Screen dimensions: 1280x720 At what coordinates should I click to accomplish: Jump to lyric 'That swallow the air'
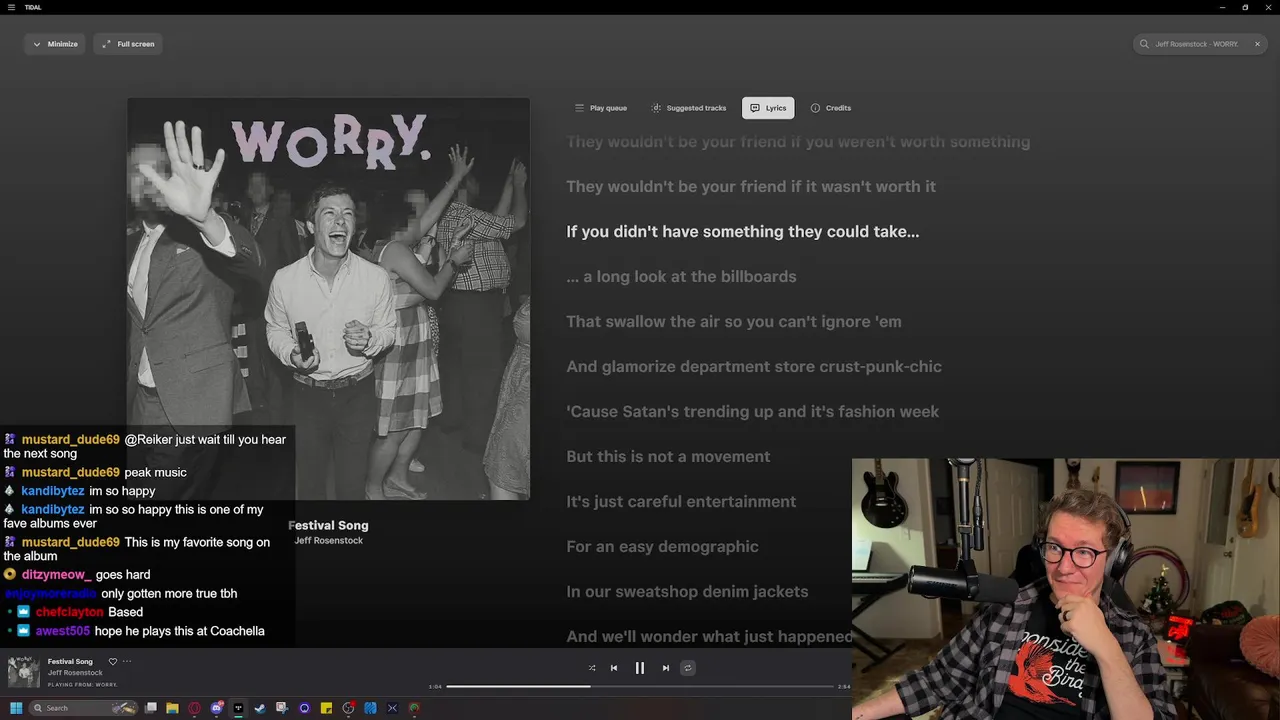[734, 322]
